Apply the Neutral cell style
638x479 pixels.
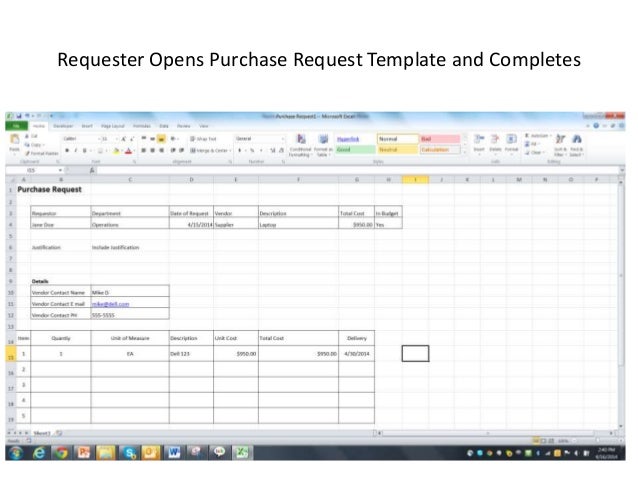click(398, 150)
